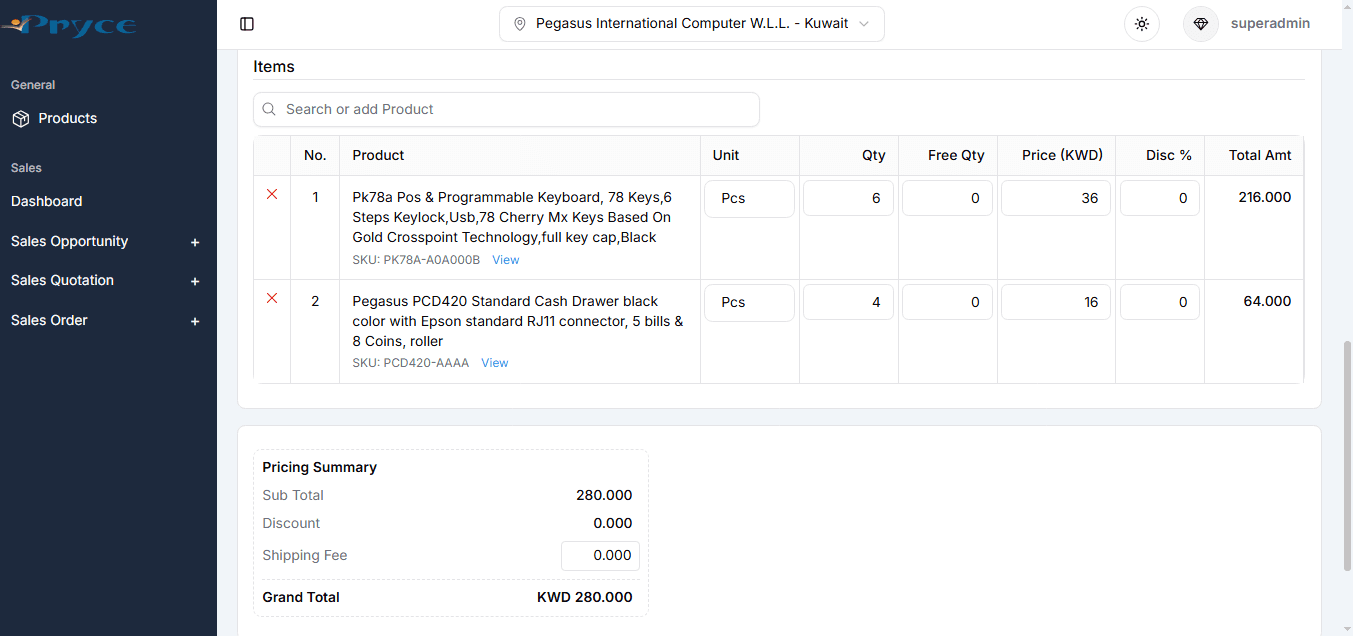Open View link for PCD420 cash drawer
Image resolution: width=1353 pixels, height=636 pixels.
point(494,362)
